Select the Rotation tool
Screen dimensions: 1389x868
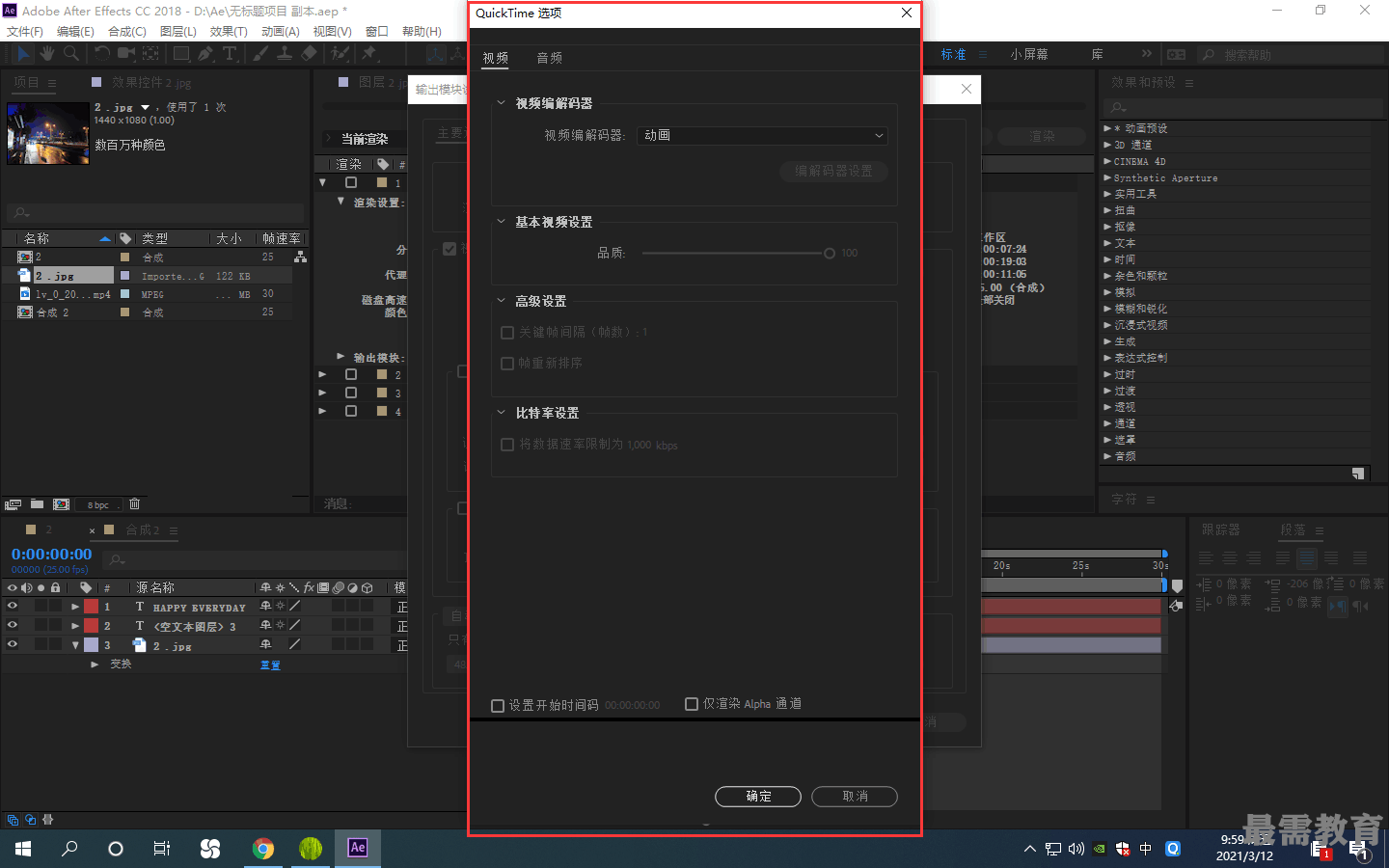101,54
